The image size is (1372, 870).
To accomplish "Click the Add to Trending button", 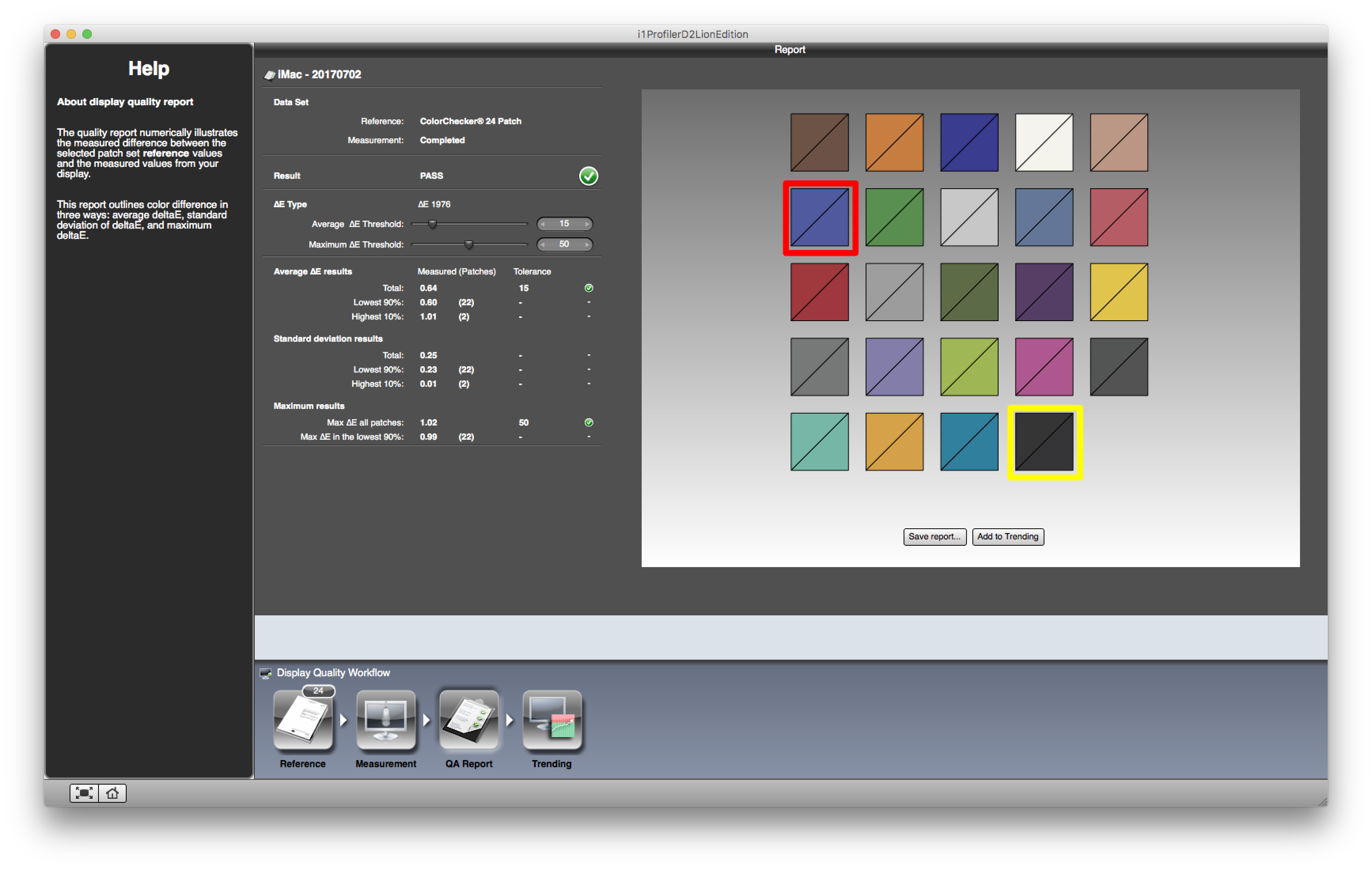I will click(1007, 536).
